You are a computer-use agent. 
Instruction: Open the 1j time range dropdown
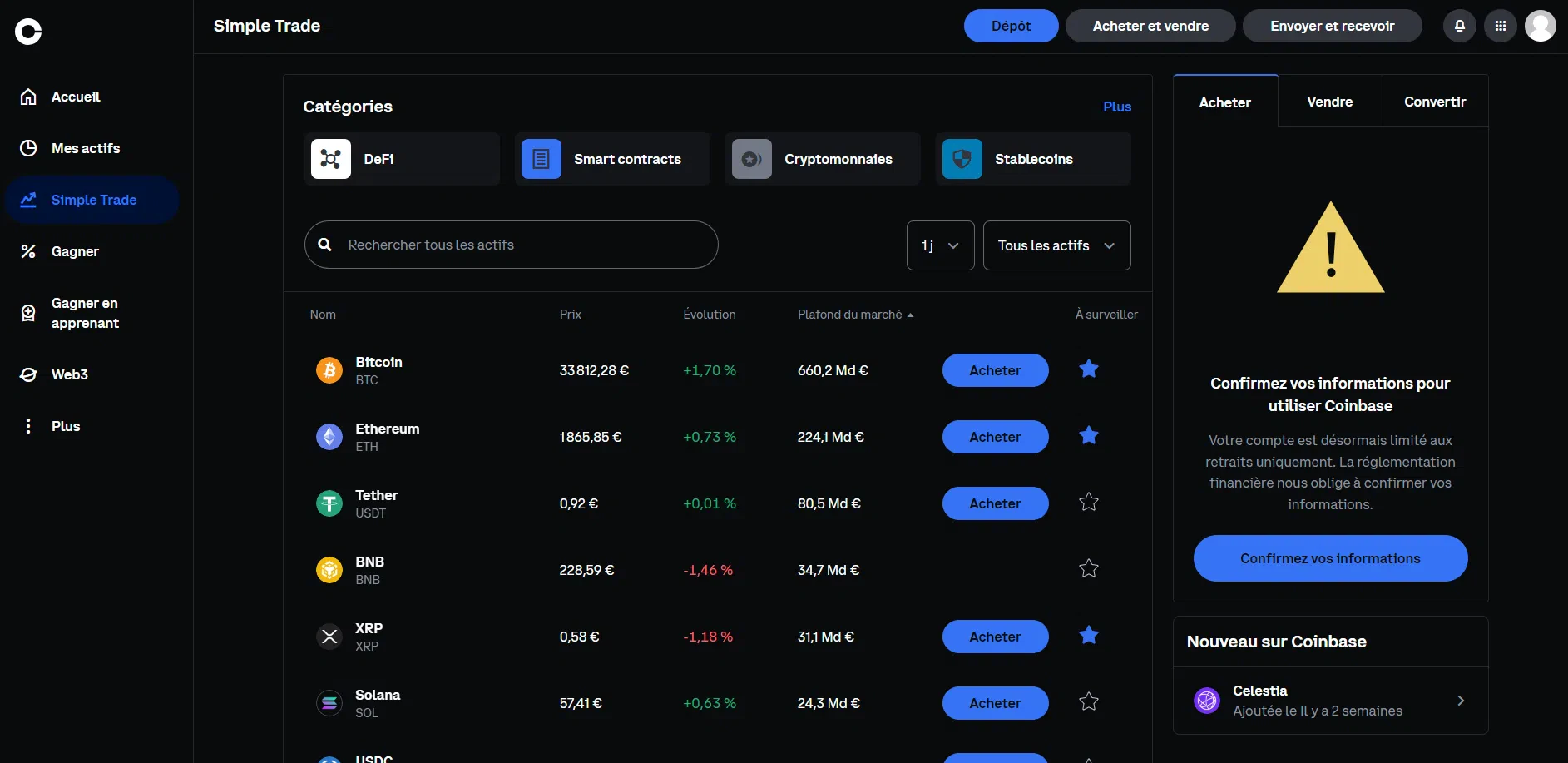click(x=941, y=245)
